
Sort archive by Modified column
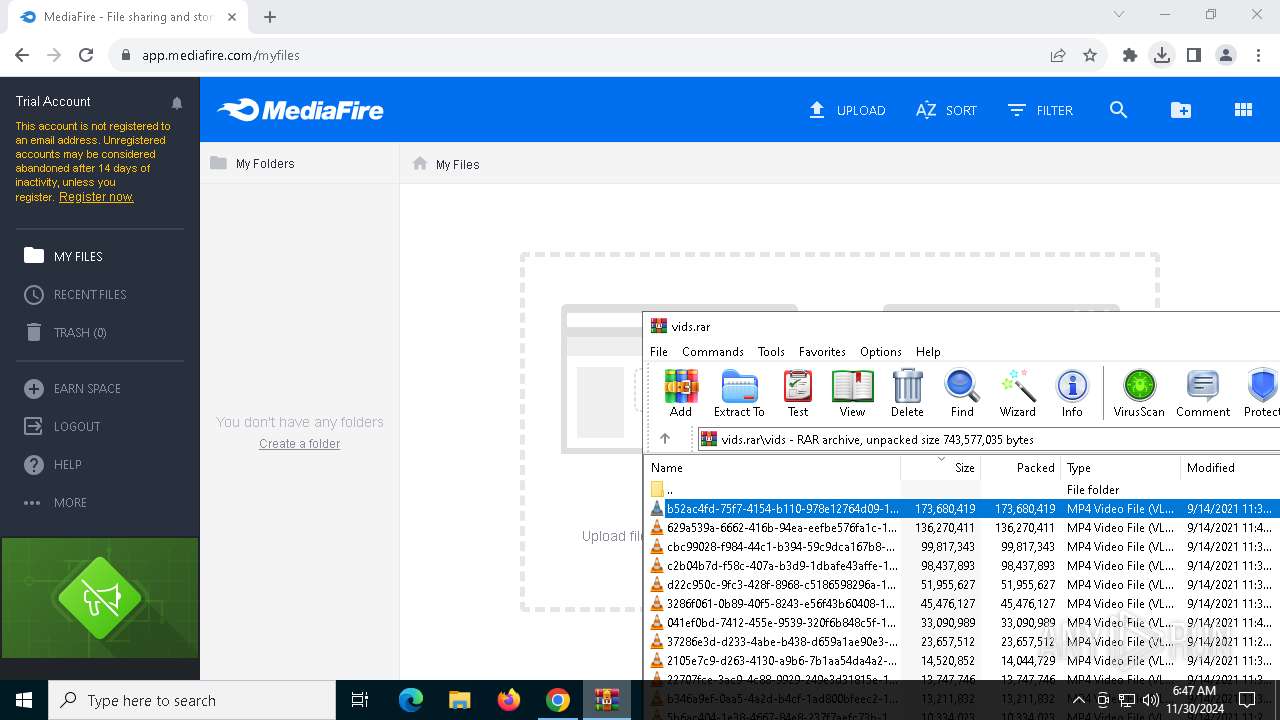point(1230,468)
